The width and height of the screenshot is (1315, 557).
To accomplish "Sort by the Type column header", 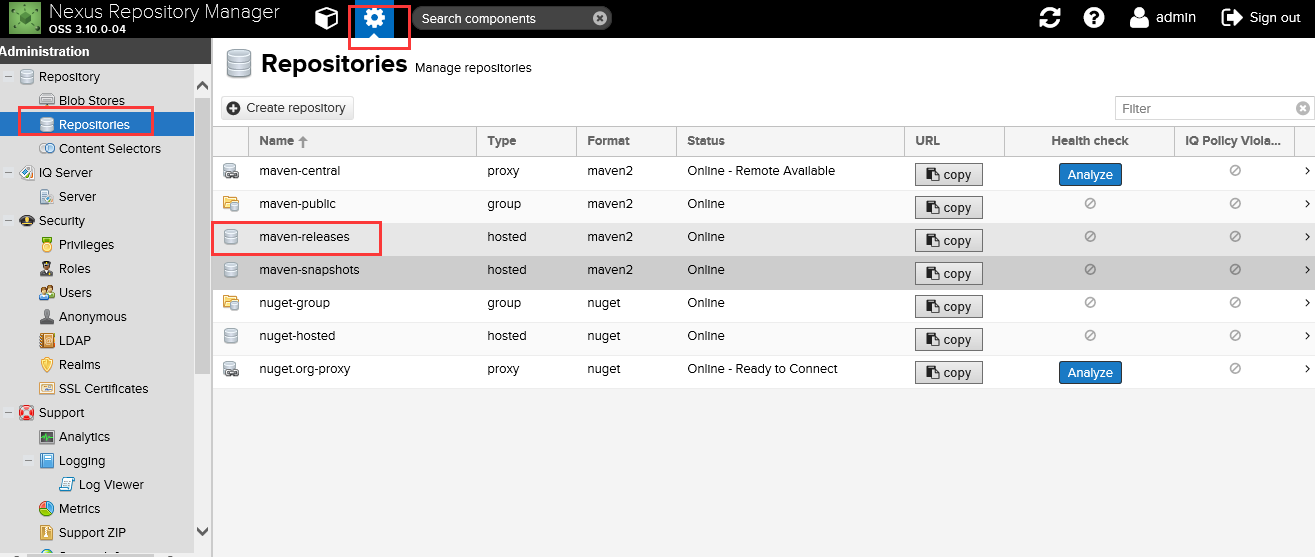I will [526, 141].
